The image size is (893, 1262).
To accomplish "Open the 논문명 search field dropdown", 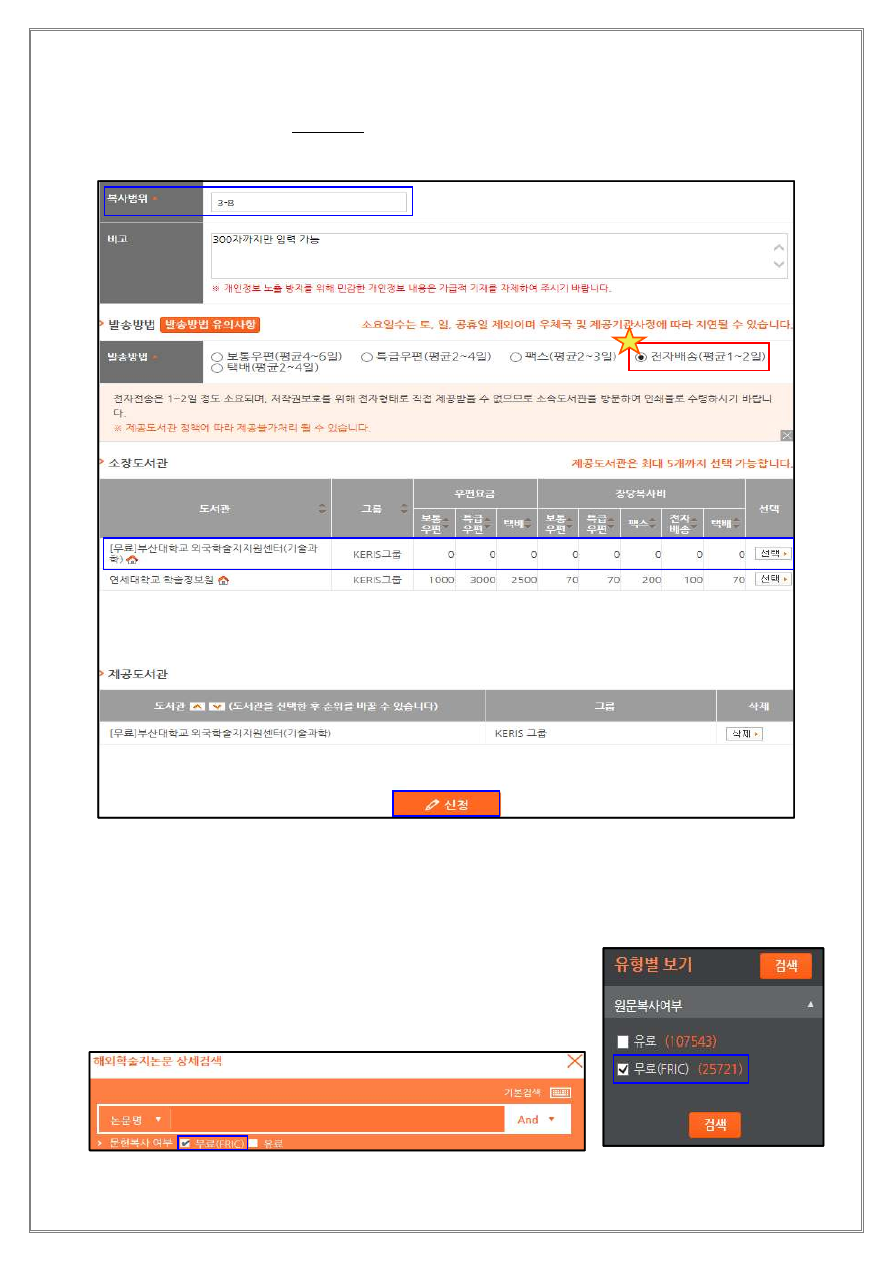I will [134, 1120].
